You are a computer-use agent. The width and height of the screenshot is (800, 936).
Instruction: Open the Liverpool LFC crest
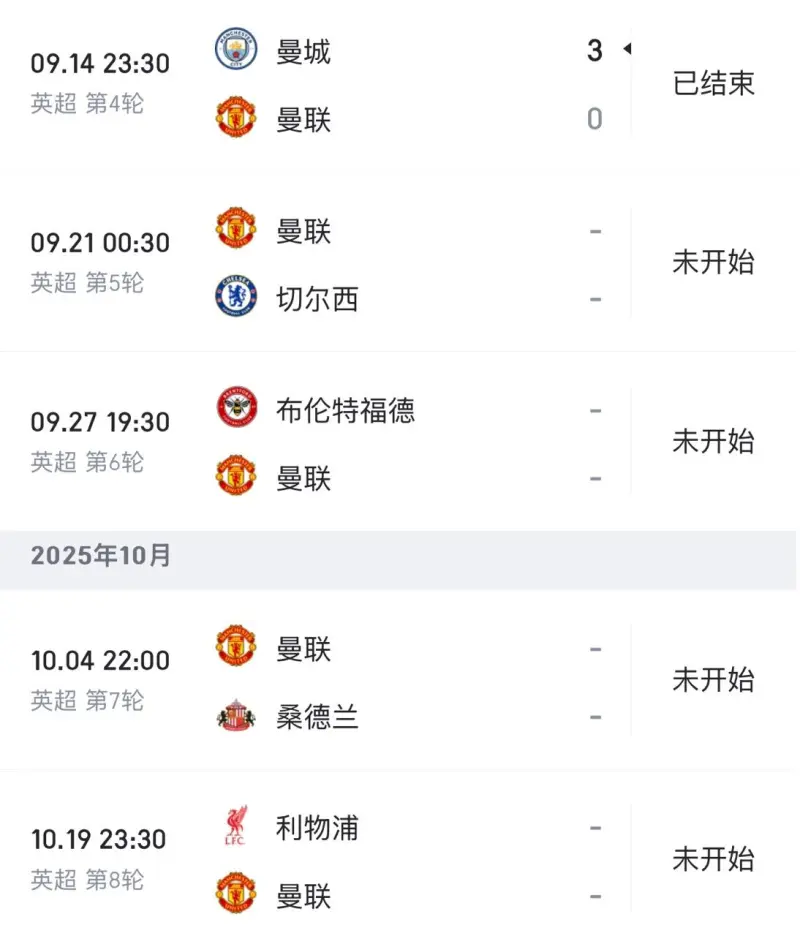tap(236, 826)
